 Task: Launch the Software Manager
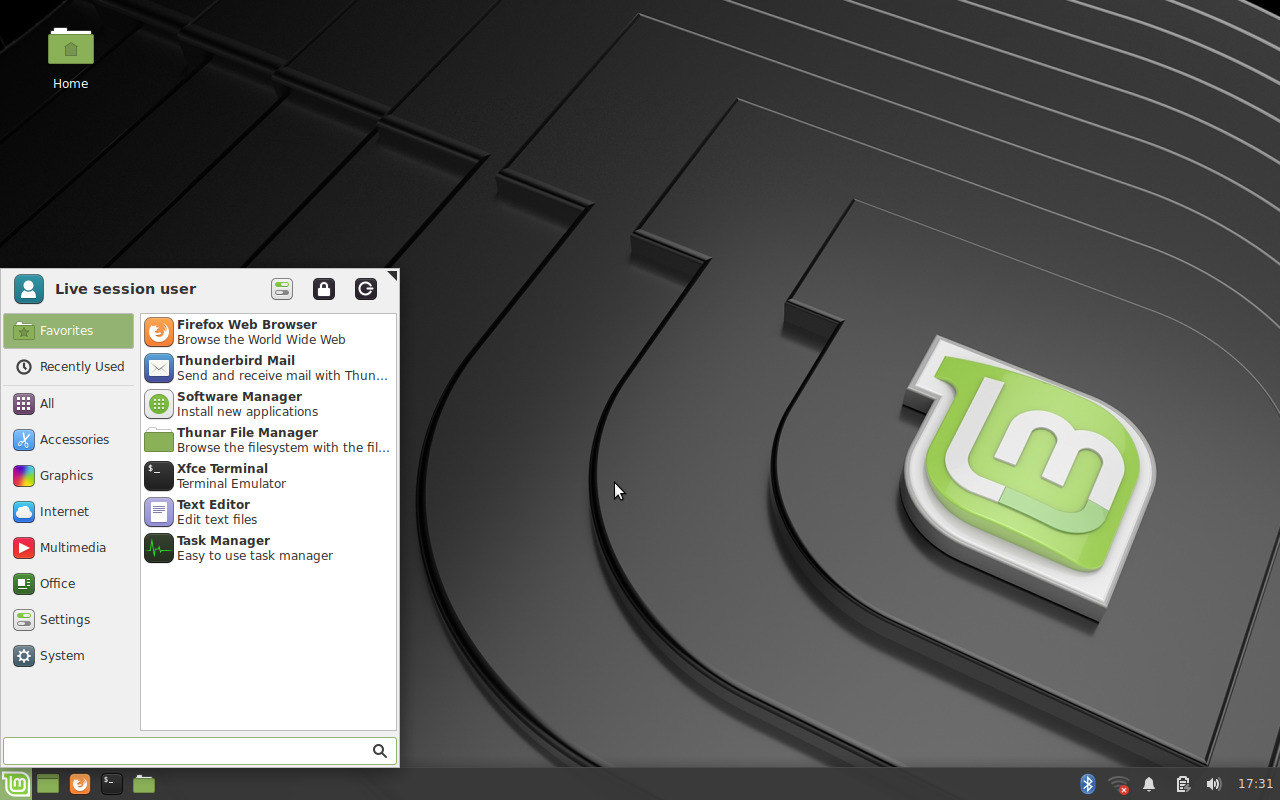coord(239,403)
